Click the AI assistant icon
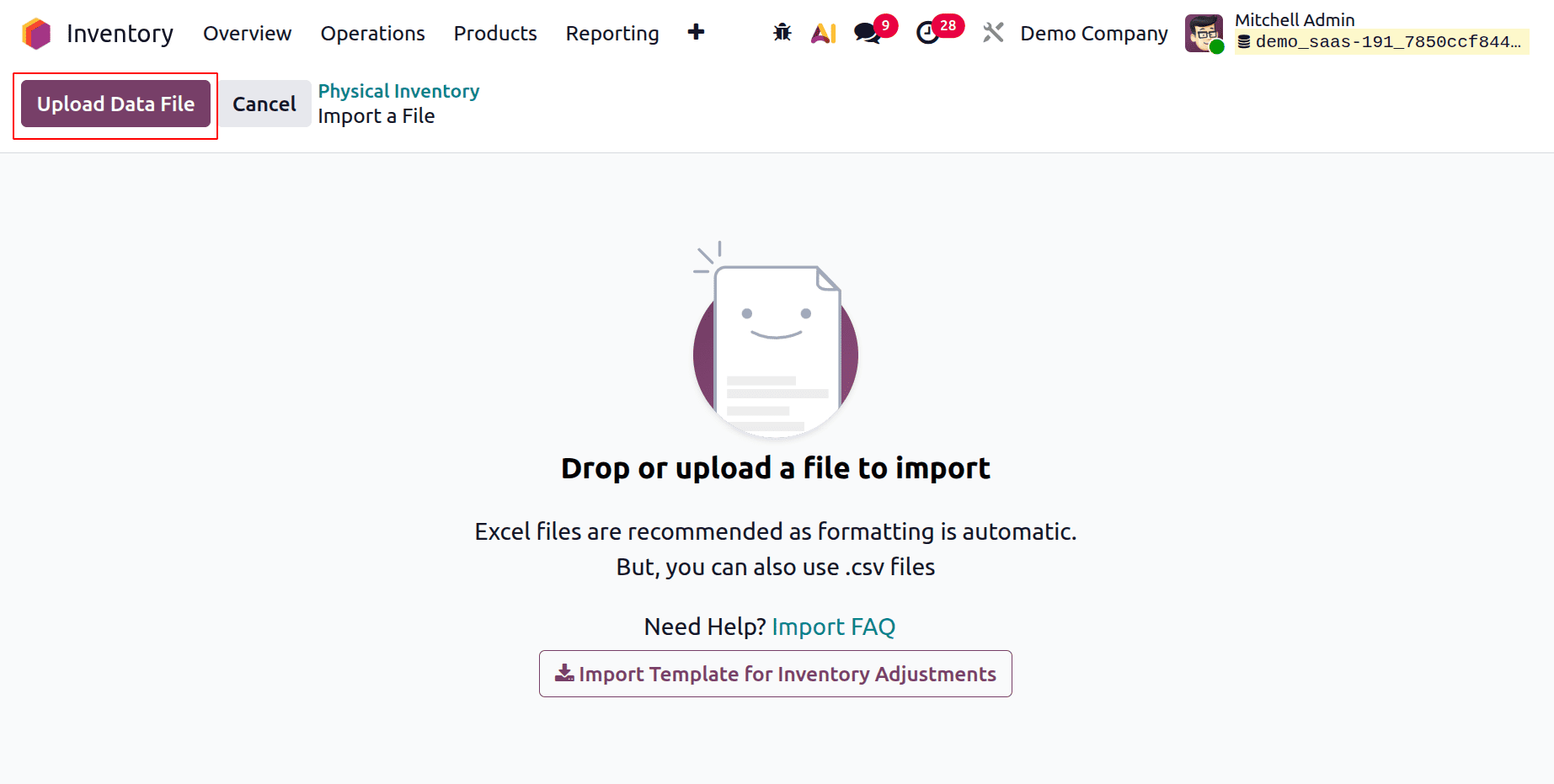Viewport: 1554px width, 784px height. click(823, 33)
